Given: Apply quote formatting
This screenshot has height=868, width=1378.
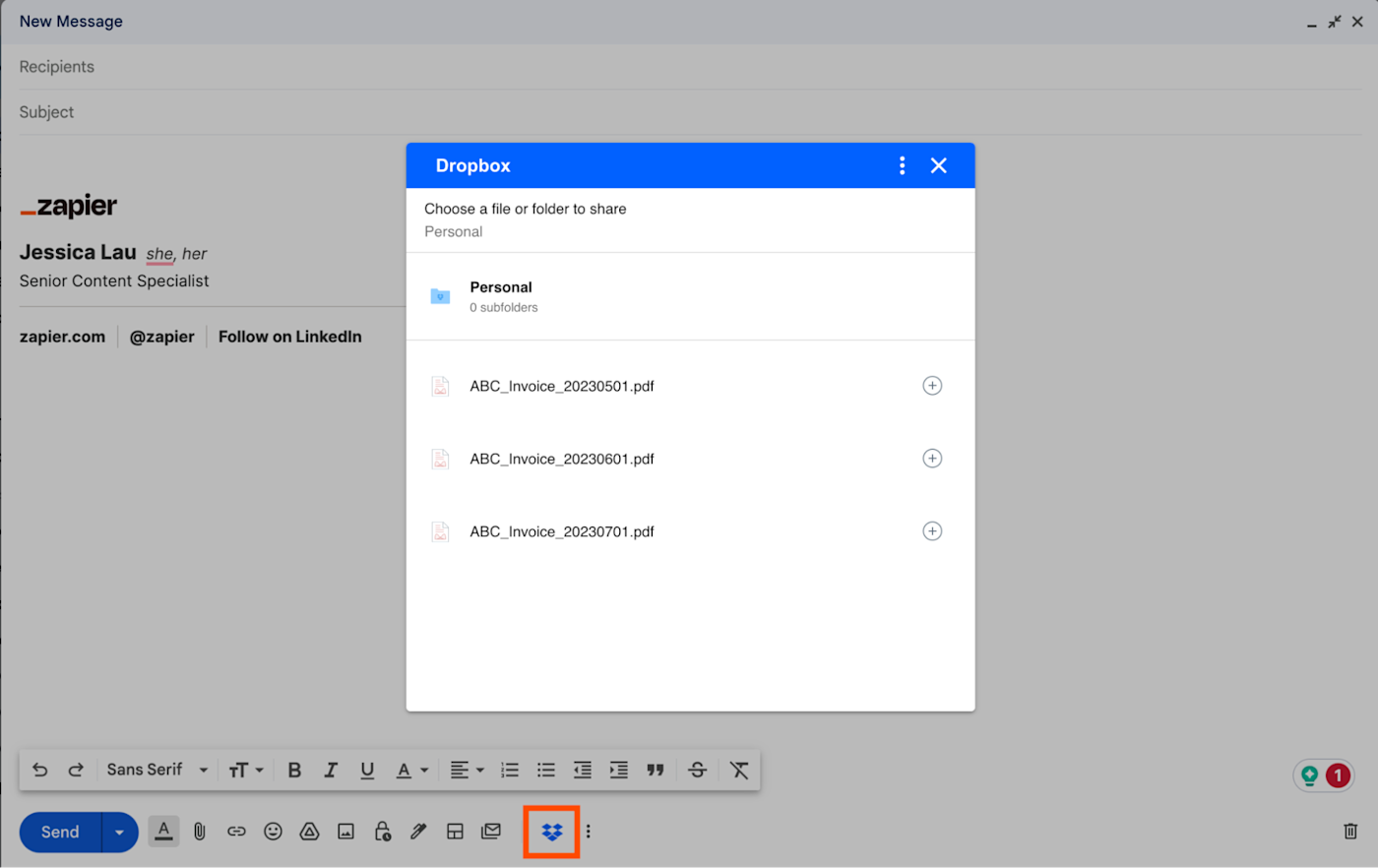Looking at the screenshot, I should click(x=656, y=770).
